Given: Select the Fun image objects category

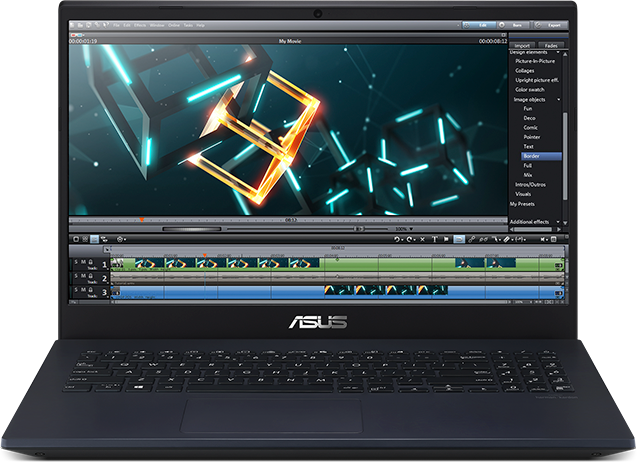Looking at the screenshot, I should tap(527, 108).
